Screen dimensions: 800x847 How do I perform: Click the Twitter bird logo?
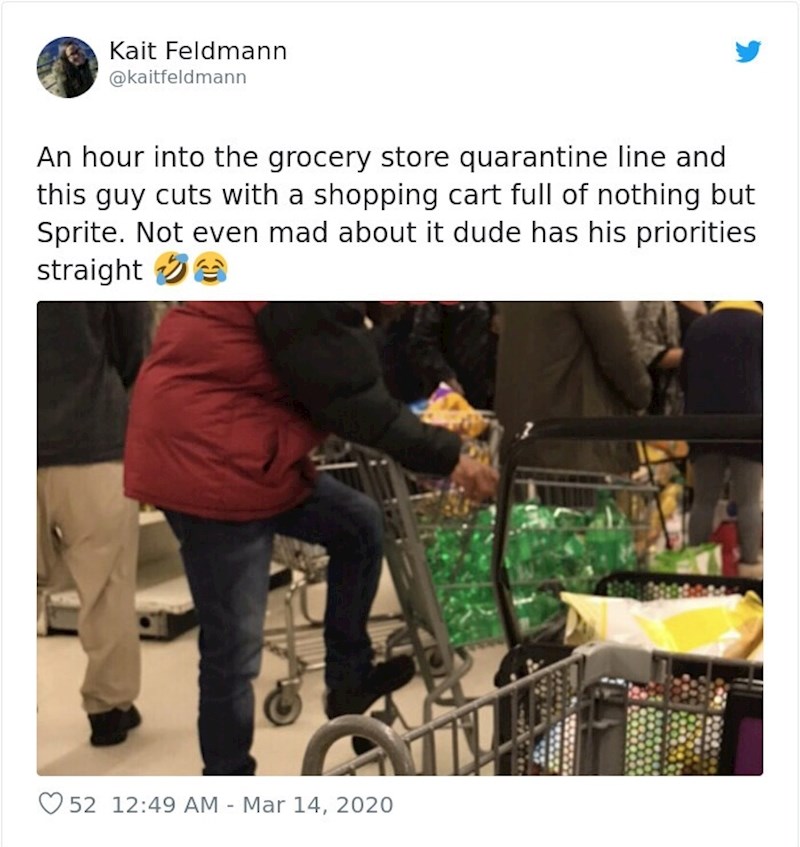pos(748,51)
